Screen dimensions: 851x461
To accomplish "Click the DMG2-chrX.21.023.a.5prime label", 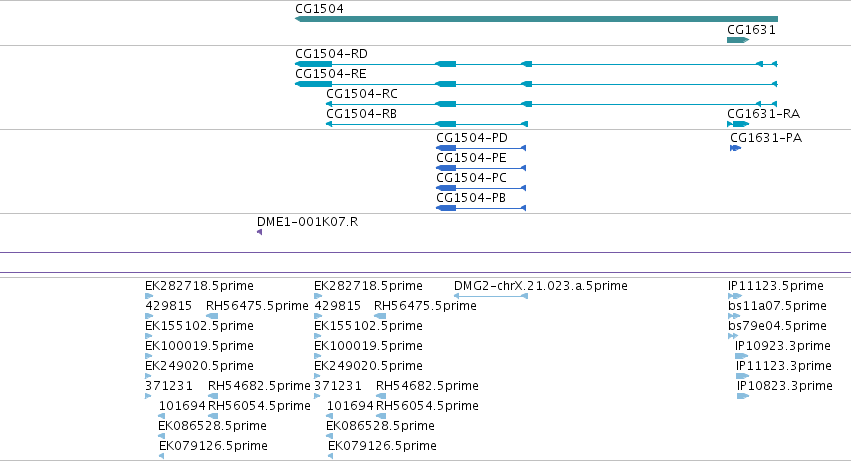I will point(541,286).
